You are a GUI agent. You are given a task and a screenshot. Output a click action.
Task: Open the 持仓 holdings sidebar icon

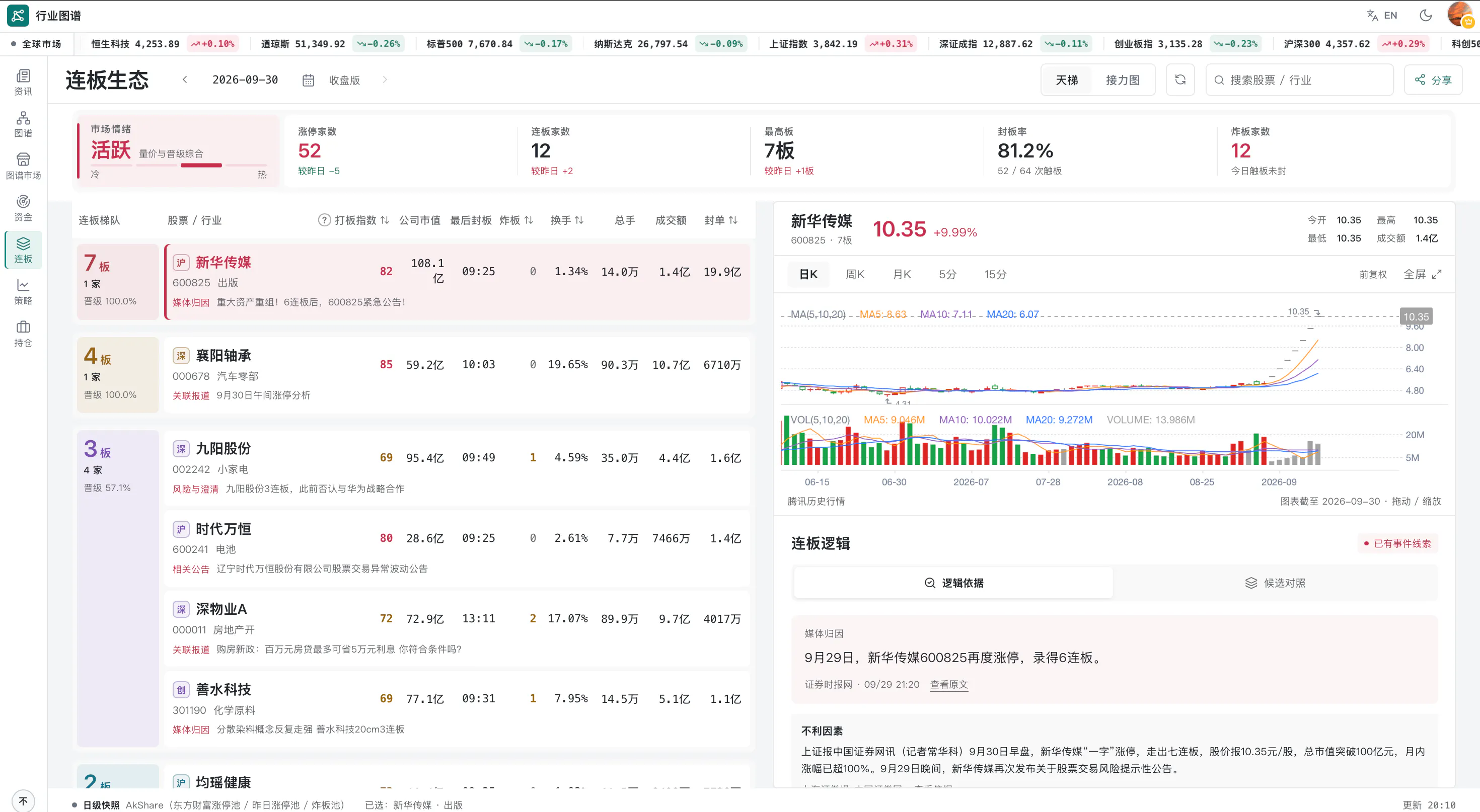coord(23,334)
